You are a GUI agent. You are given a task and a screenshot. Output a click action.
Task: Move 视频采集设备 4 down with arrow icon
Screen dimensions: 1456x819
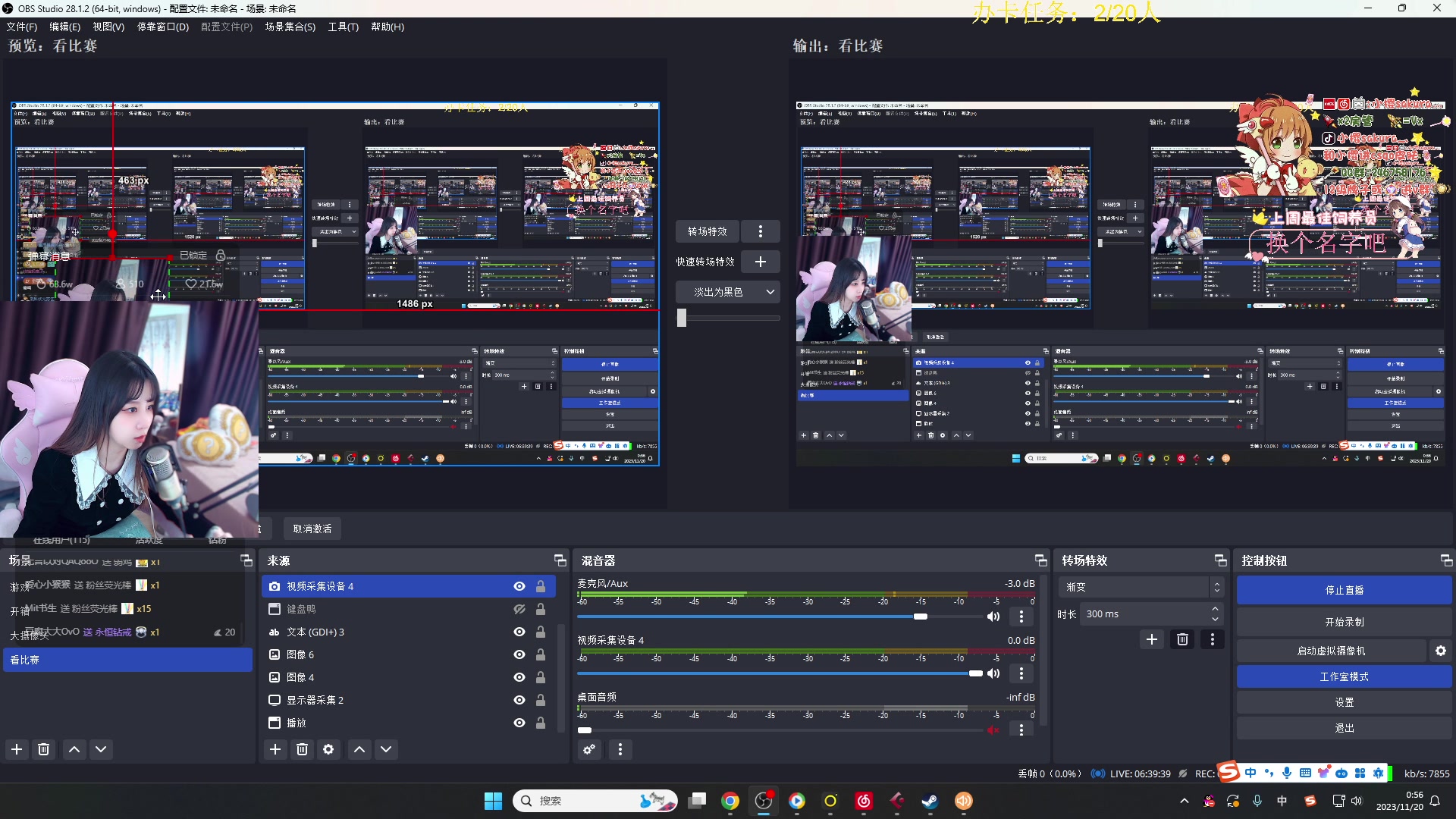(386, 749)
